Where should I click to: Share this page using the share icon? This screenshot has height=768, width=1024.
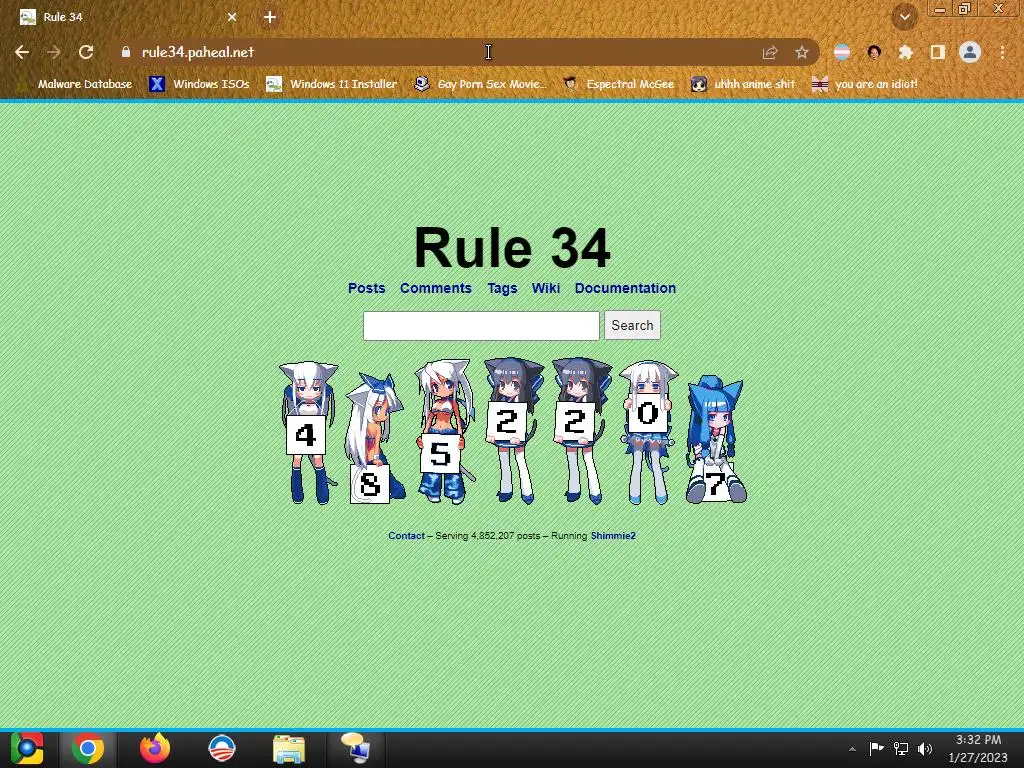coord(770,52)
